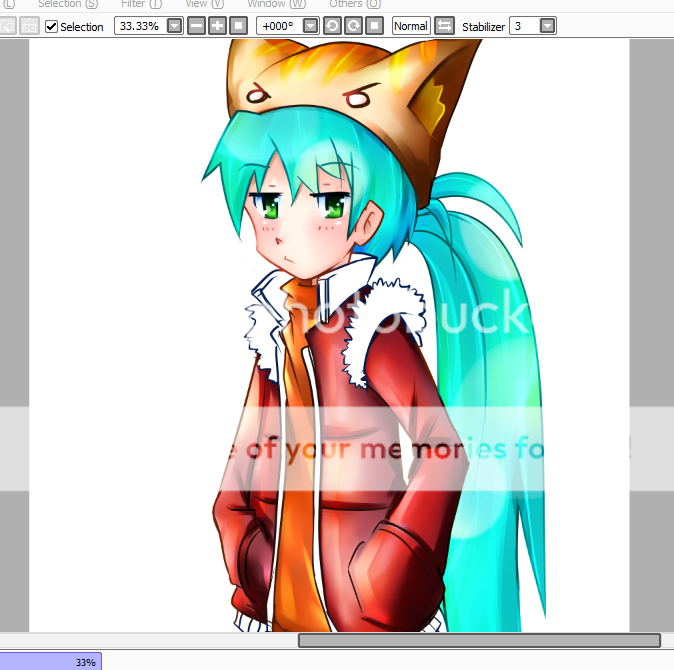Click the icon left of the Selection checkbox
Viewport: 674px width, 670px height.
[30, 26]
